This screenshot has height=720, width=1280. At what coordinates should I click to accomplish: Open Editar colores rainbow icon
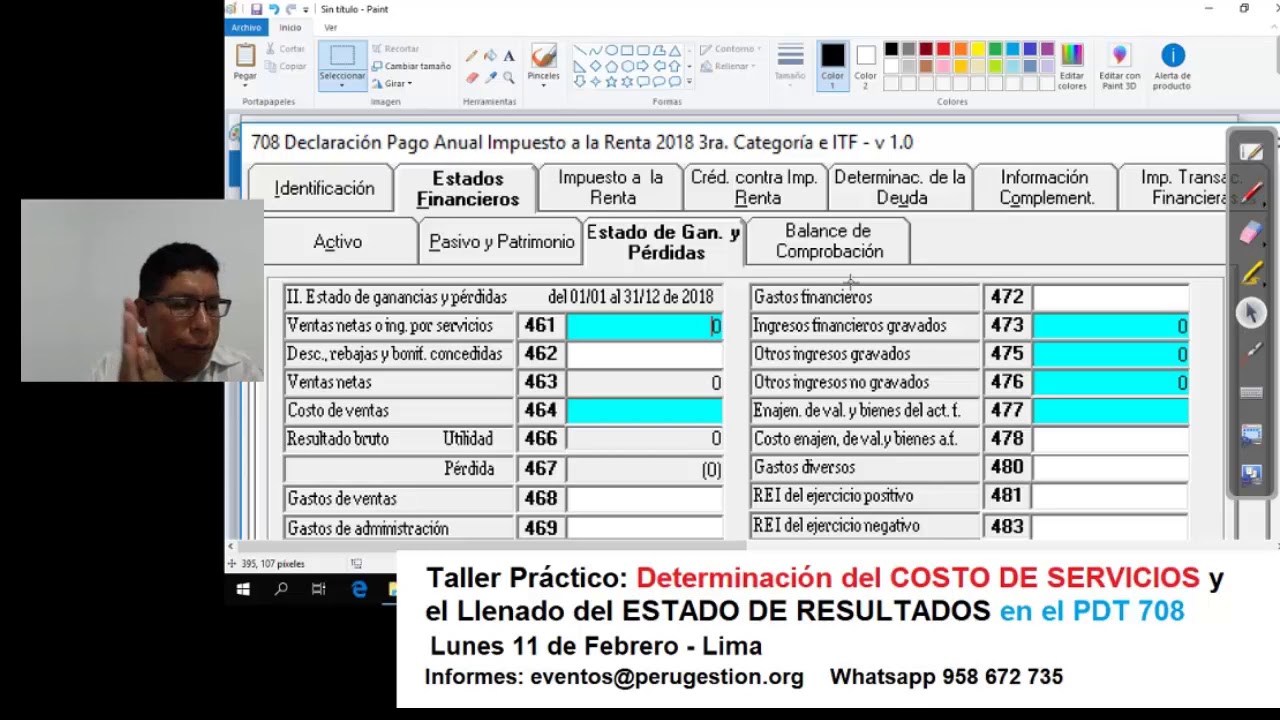coord(1072,66)
